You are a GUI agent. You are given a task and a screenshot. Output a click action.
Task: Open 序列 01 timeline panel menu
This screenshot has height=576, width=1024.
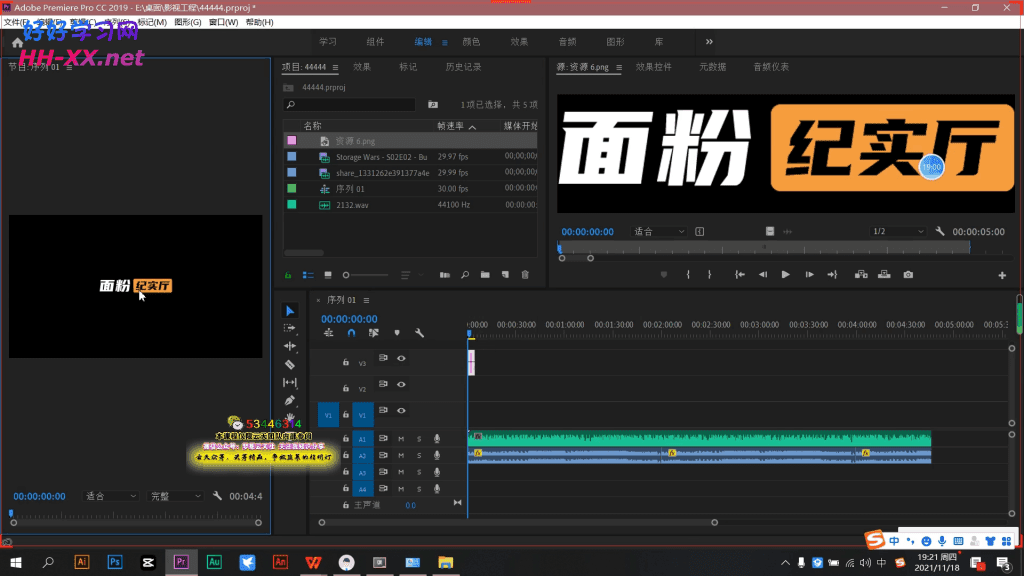[366, 300]
